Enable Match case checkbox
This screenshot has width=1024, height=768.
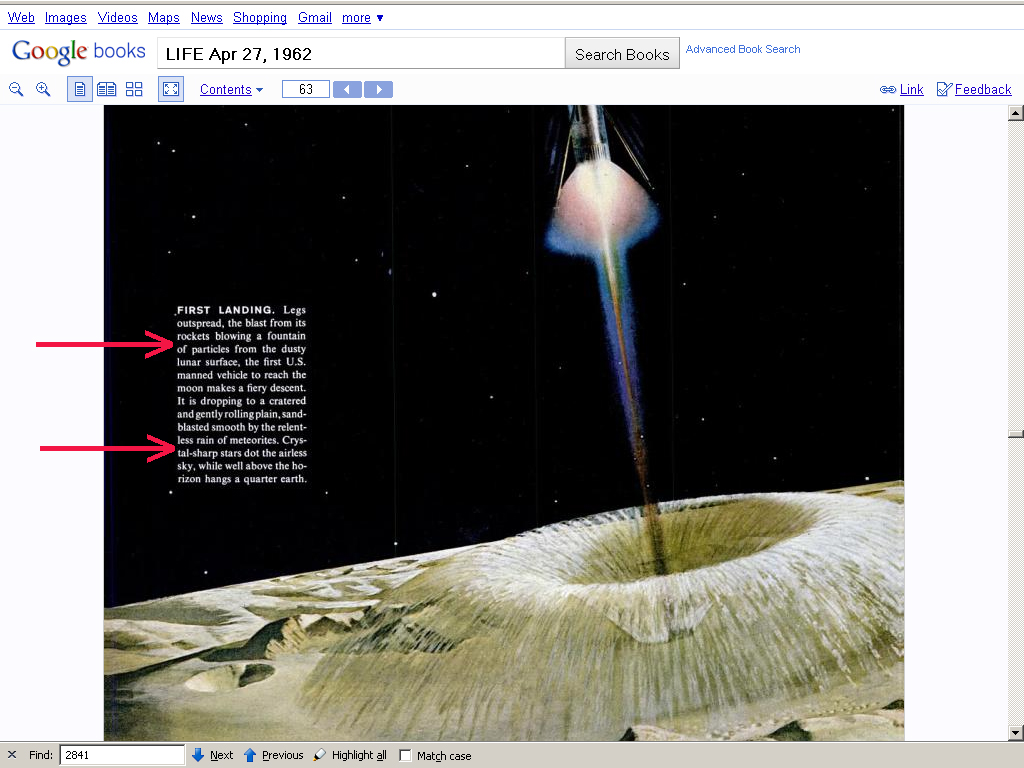tap(405, 756)
